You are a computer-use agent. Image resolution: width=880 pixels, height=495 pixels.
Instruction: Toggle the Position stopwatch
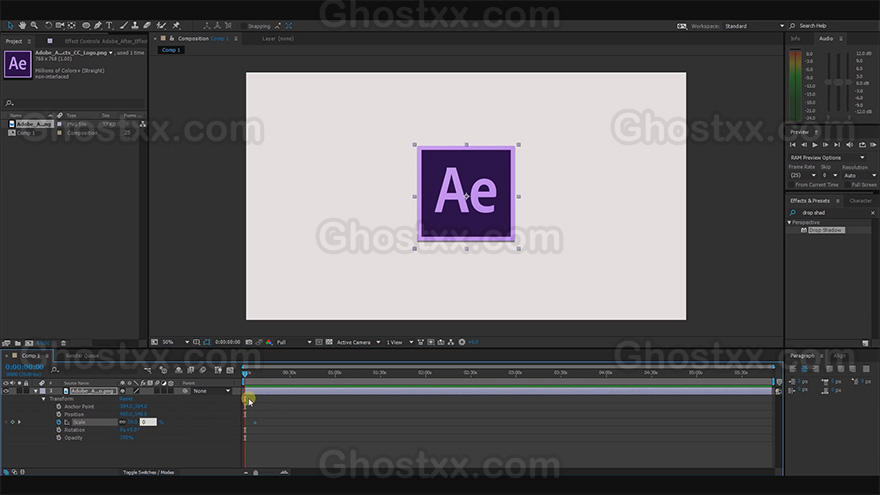click(x=58, y=414)
